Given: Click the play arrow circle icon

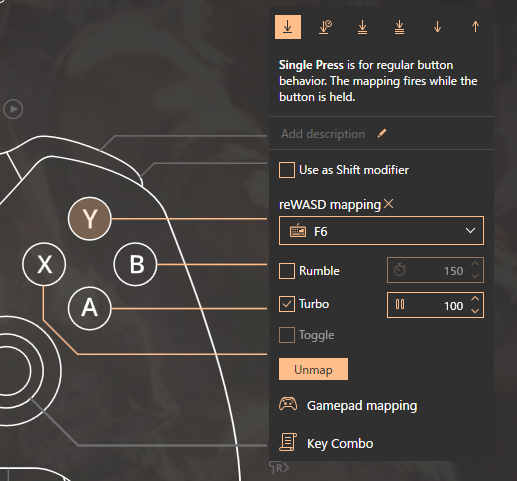Looking at the screenshot, I should tap(13, 109).
